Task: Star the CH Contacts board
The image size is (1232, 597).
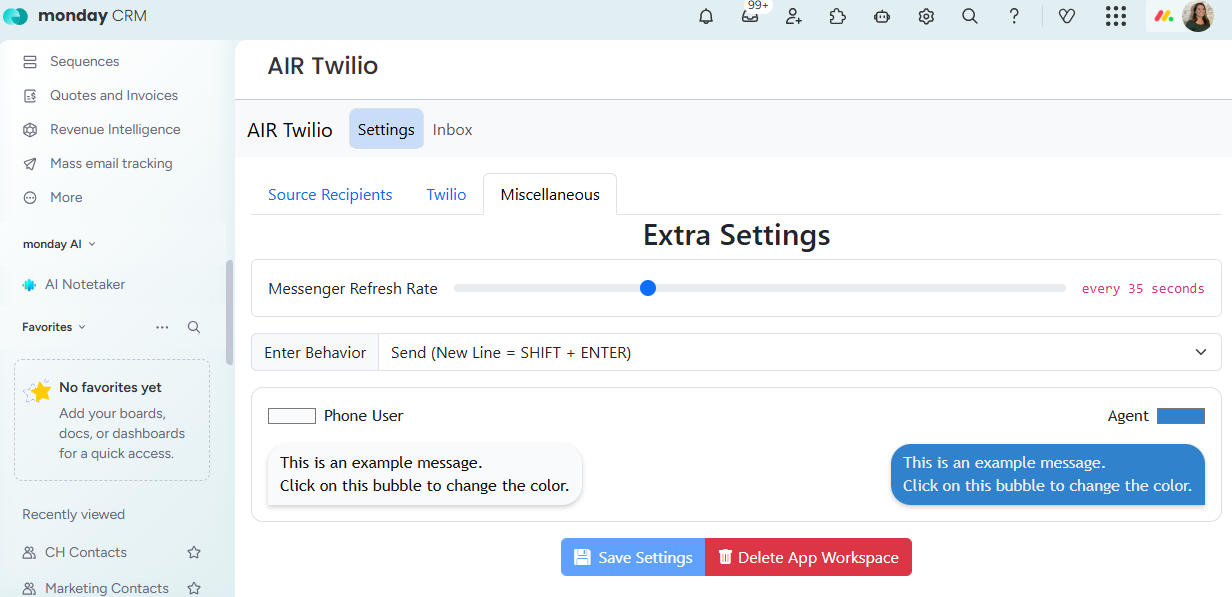Action: click(x=194, y=552)
